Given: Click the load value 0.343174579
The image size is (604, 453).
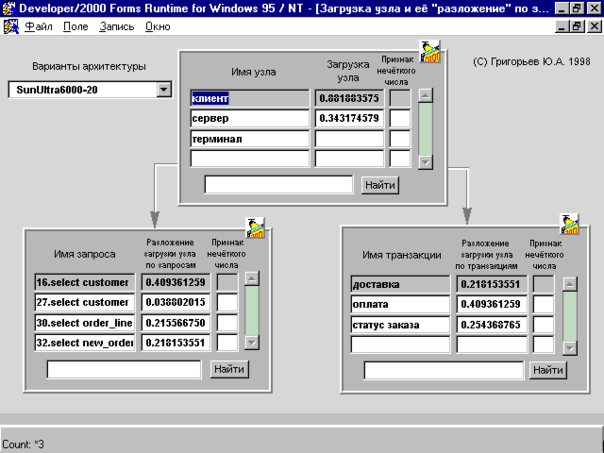Looking at the screenshot, I should (x=349, y=118).
